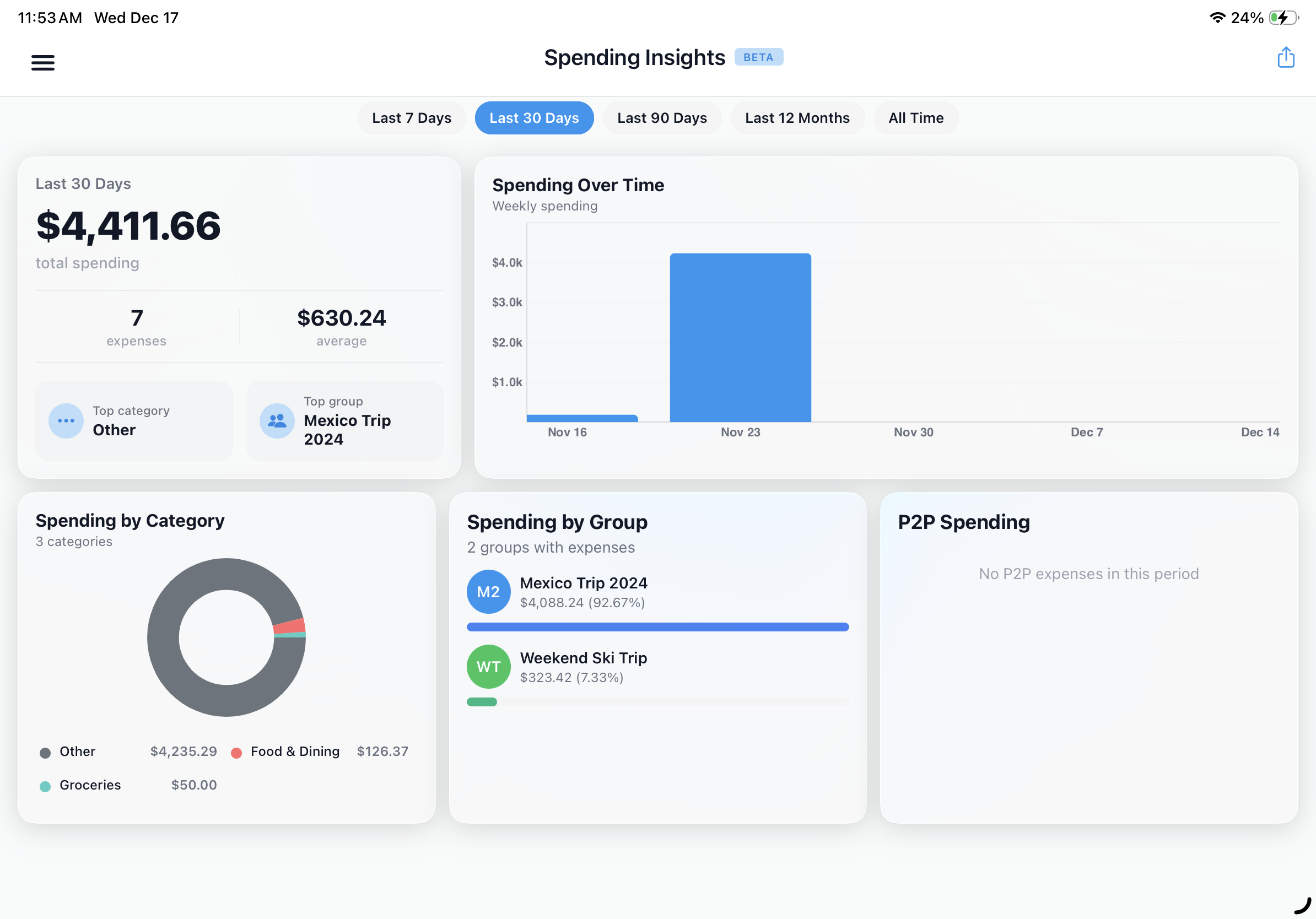Click the Top category ellipsis icon
The height and width of the screenshot is (919, 1316).
click(66, 420)
